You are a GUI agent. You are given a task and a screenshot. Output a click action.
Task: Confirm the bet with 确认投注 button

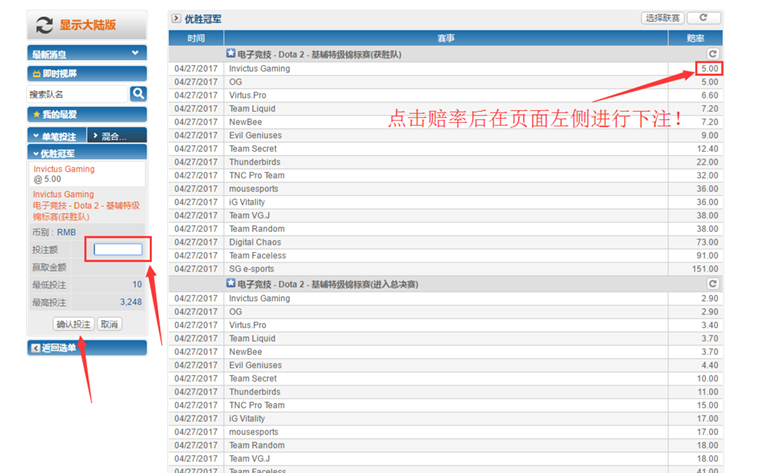(73, 324)
